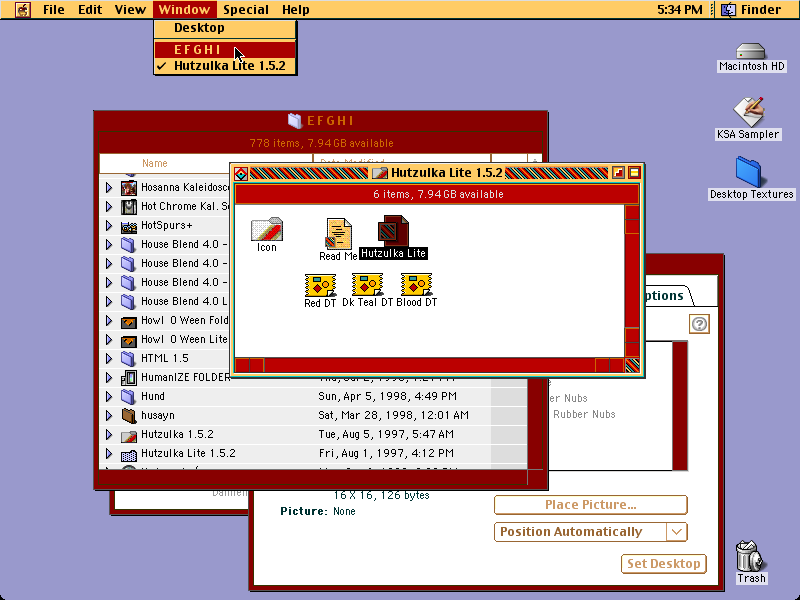800x600 pixels.
Task: Open the KSA Sampler desktop icon
Action: pyautogui.click(x=749, y=112)
